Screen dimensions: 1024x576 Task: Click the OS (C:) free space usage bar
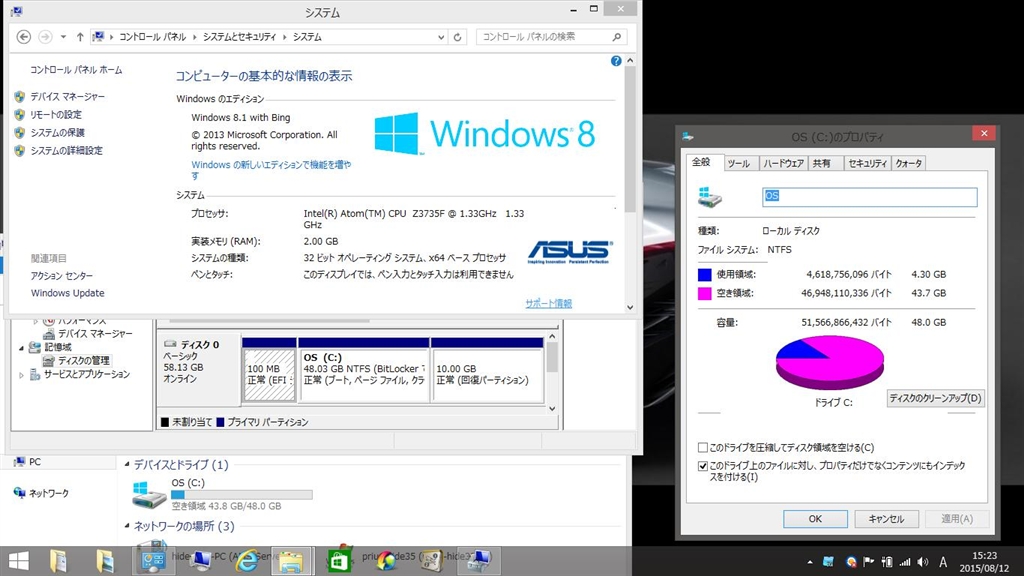click(x=242, y=495)
